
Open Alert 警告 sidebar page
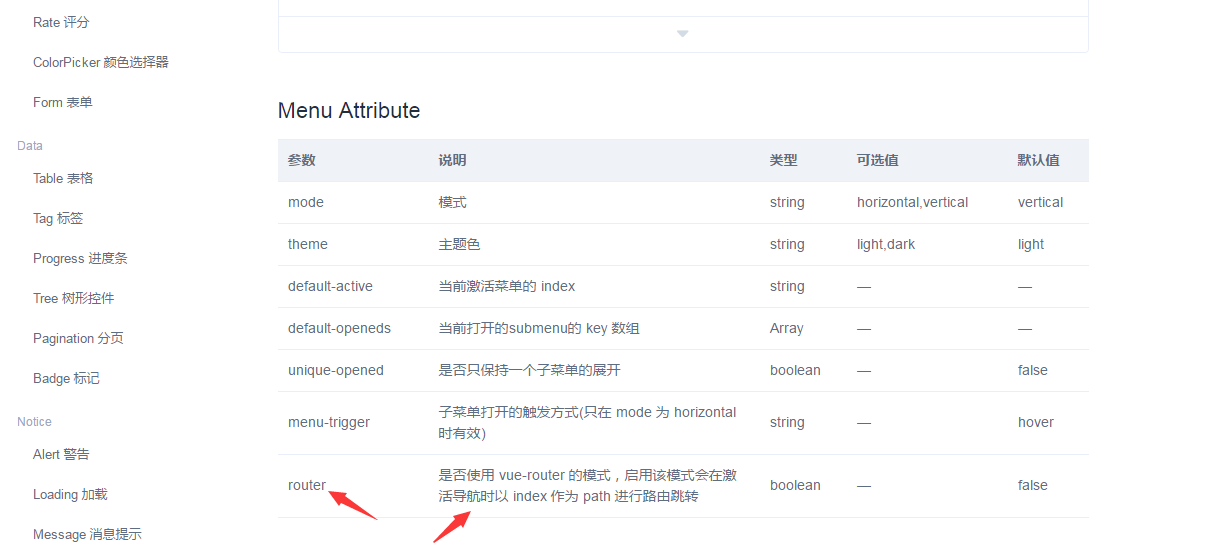61,454
